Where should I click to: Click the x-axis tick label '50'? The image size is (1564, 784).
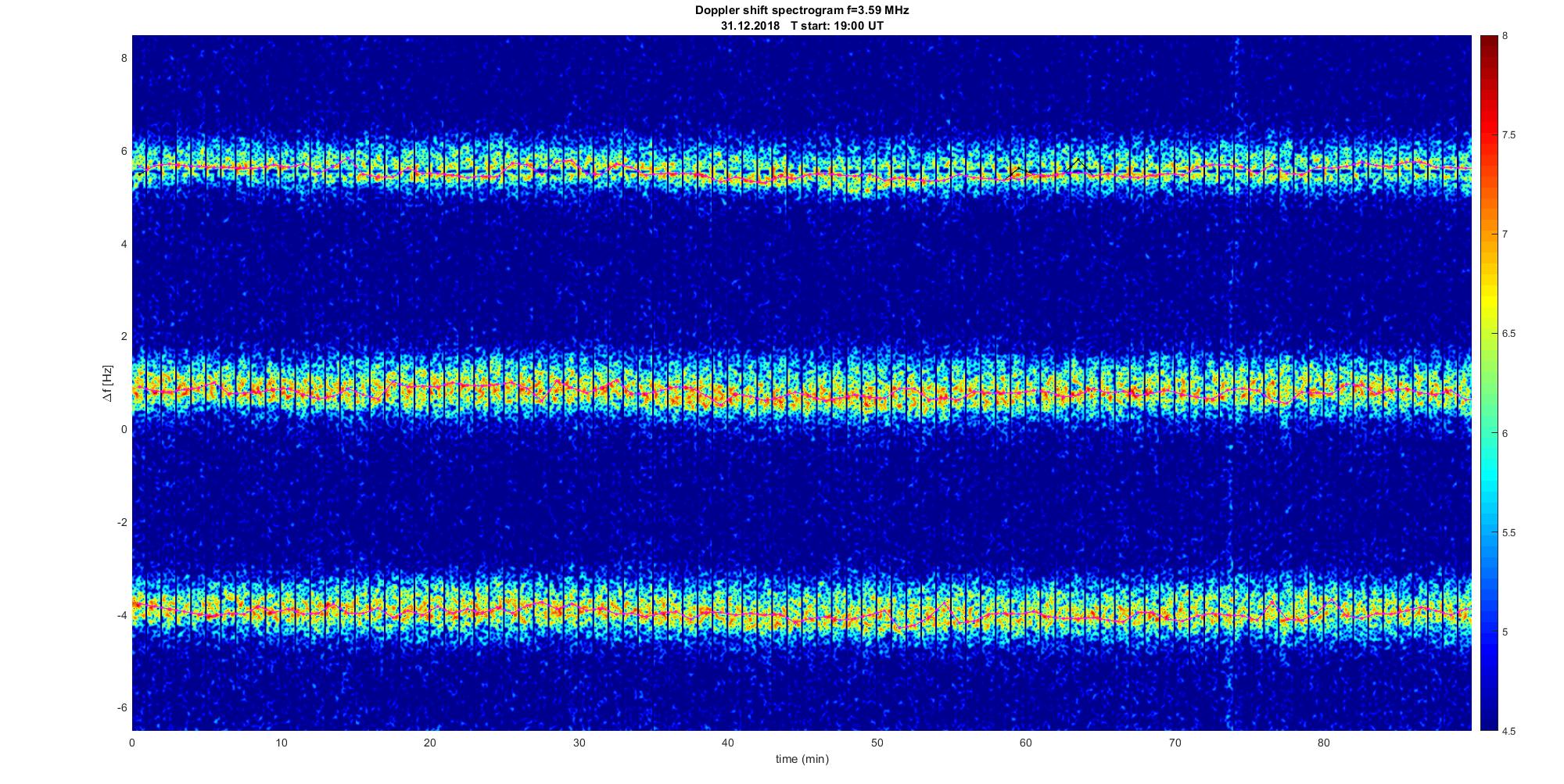[x=877, y=742]
